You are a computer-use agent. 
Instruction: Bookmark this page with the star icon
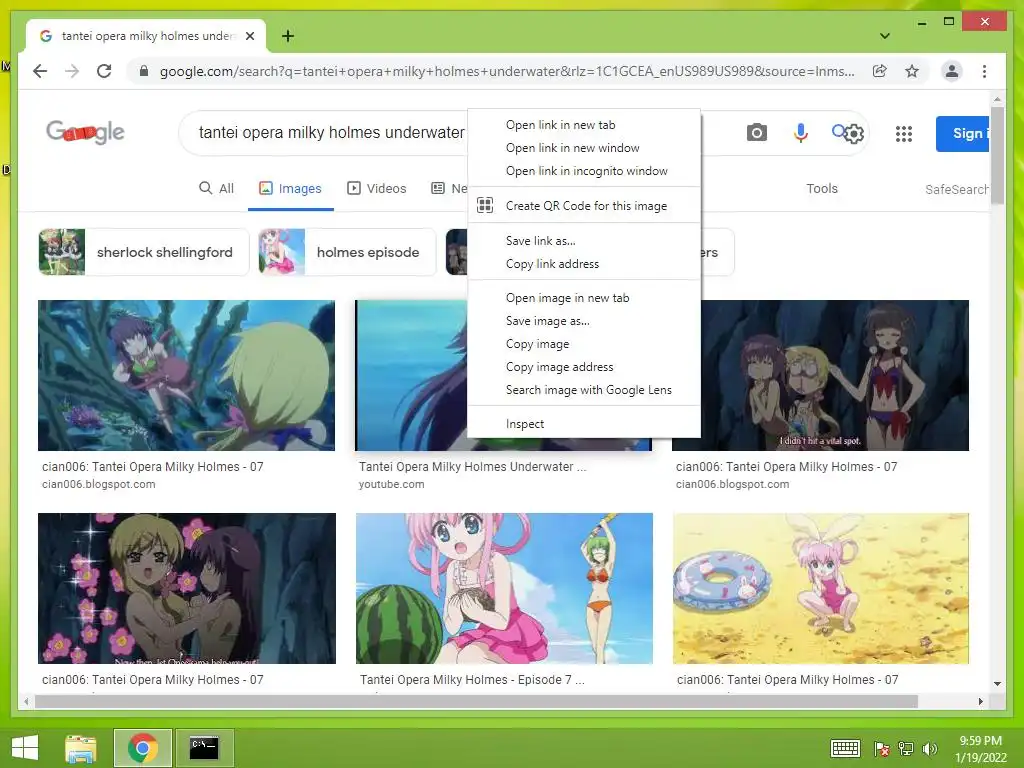[912, 71]
